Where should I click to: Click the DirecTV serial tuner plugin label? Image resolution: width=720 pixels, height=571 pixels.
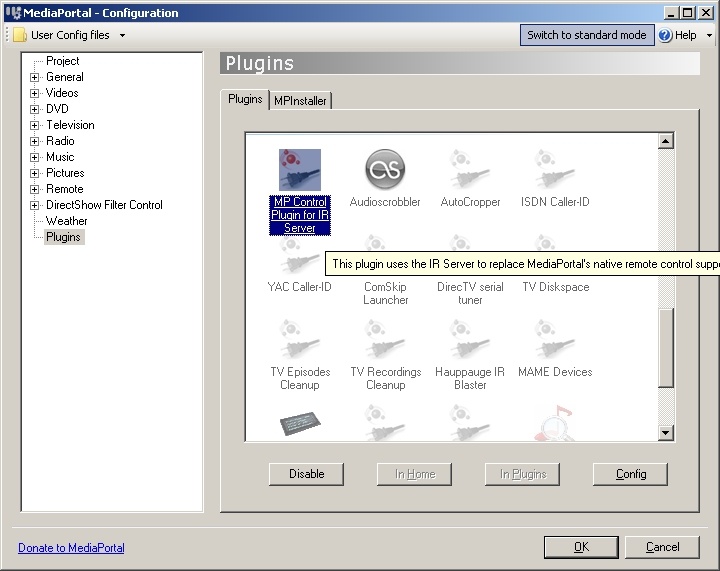(470, 293)
